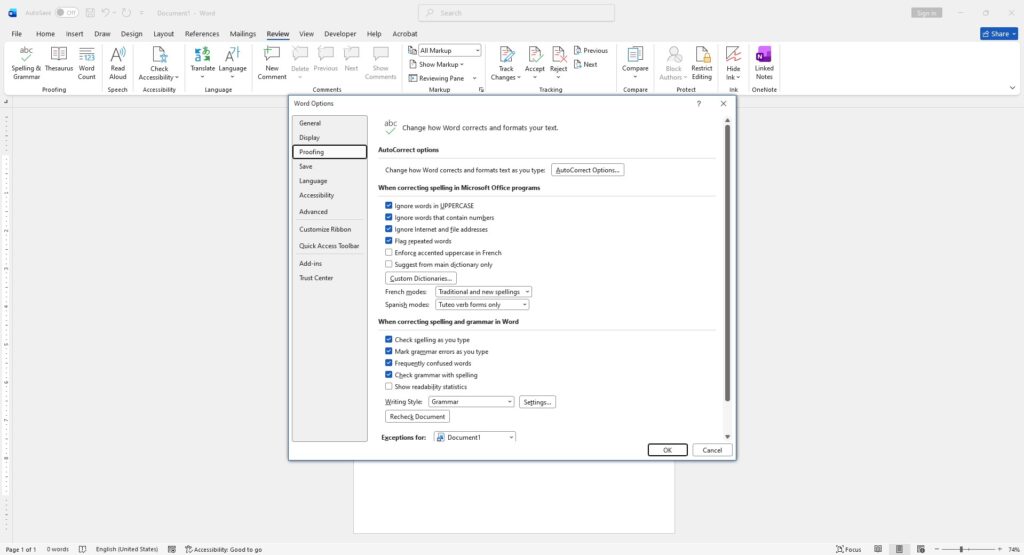Open the Thesaurus tool
The width and height of the screenshot is (1024, 555).
(x=59, y=59)
